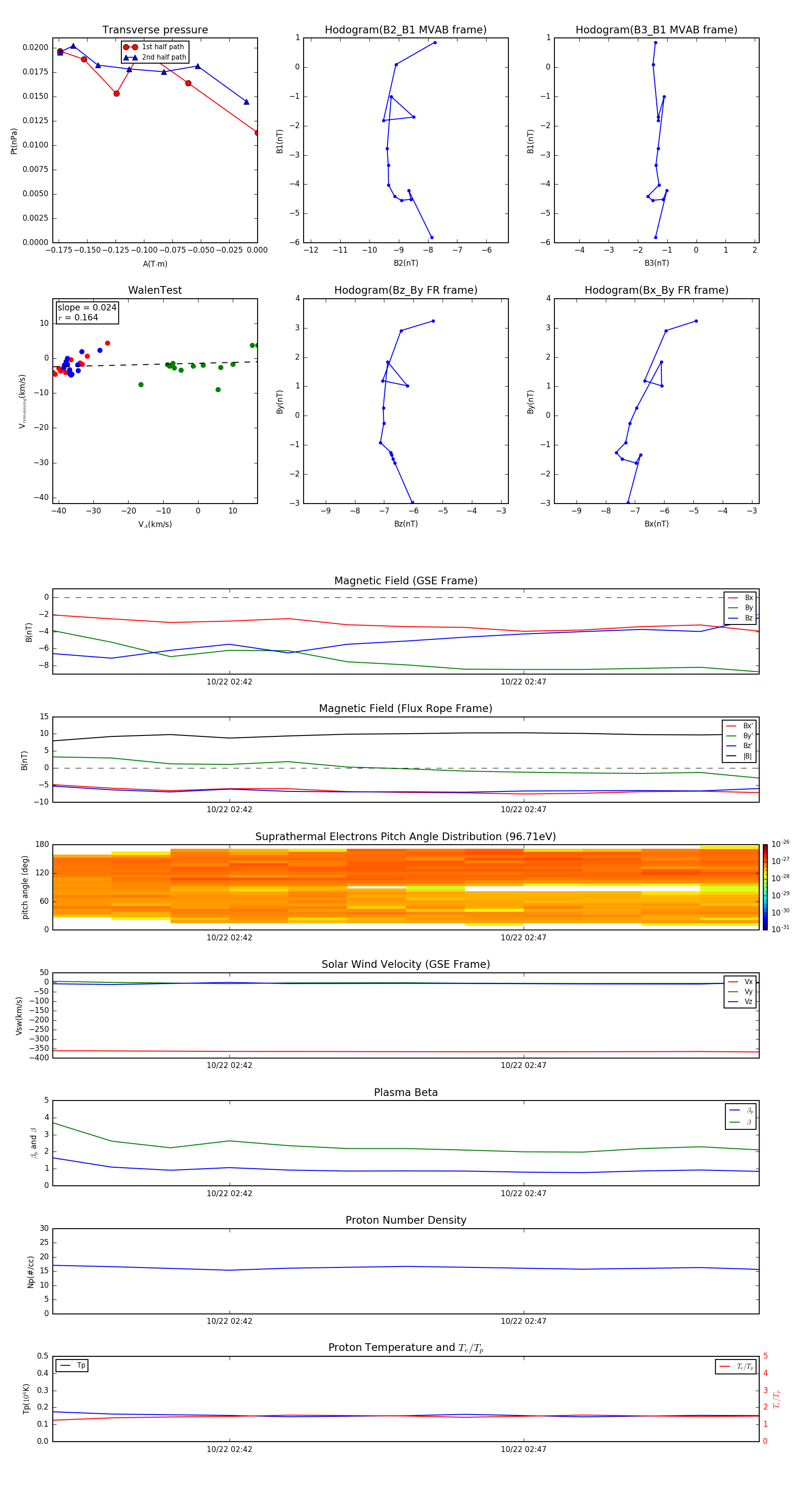Click the 'Np(#/cc)' y-axis label
The height and width of the screenshot is (1489, 812).
pyautogui.click(x=31, y=1272)
